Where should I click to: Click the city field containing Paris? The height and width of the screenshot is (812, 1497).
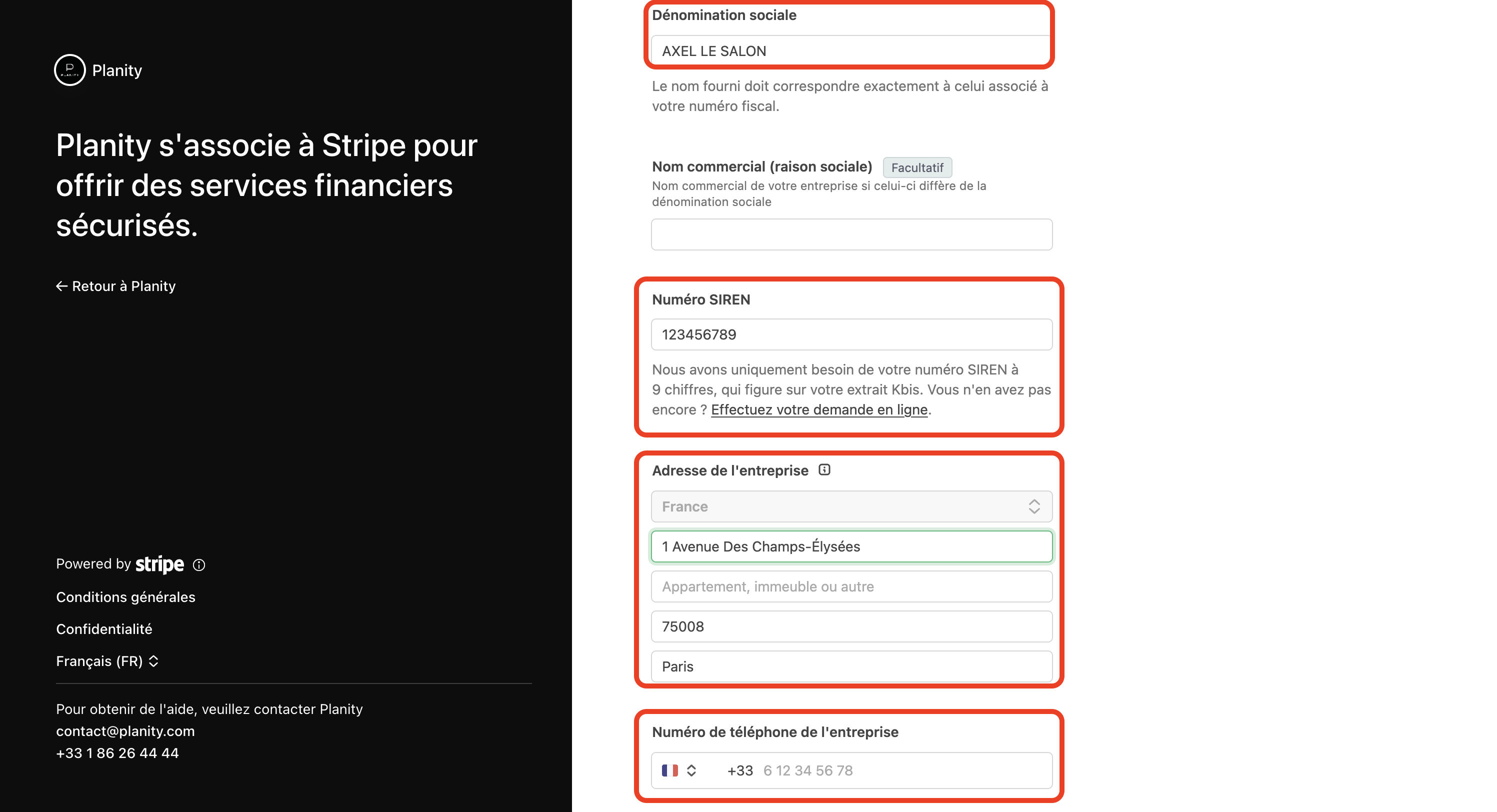point(851,666)
